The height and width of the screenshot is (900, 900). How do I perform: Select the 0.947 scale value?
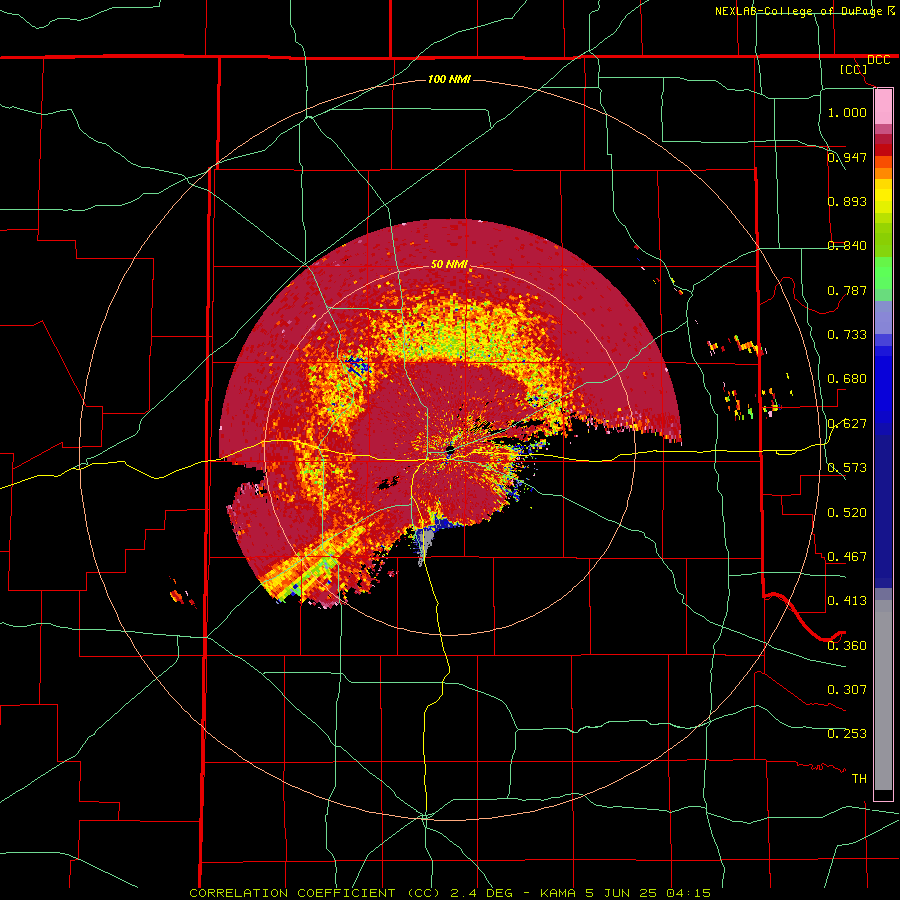coord(847,157)
